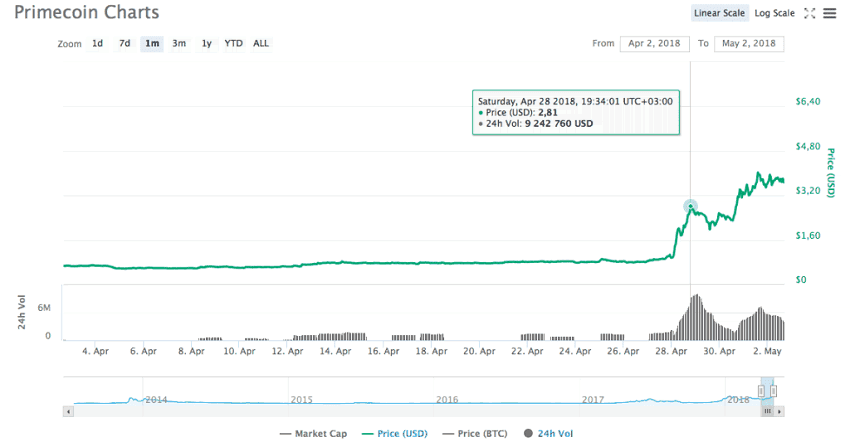Select the 1m zoom range
This screenshot has height=442, width=850.
tap(152, 44)
